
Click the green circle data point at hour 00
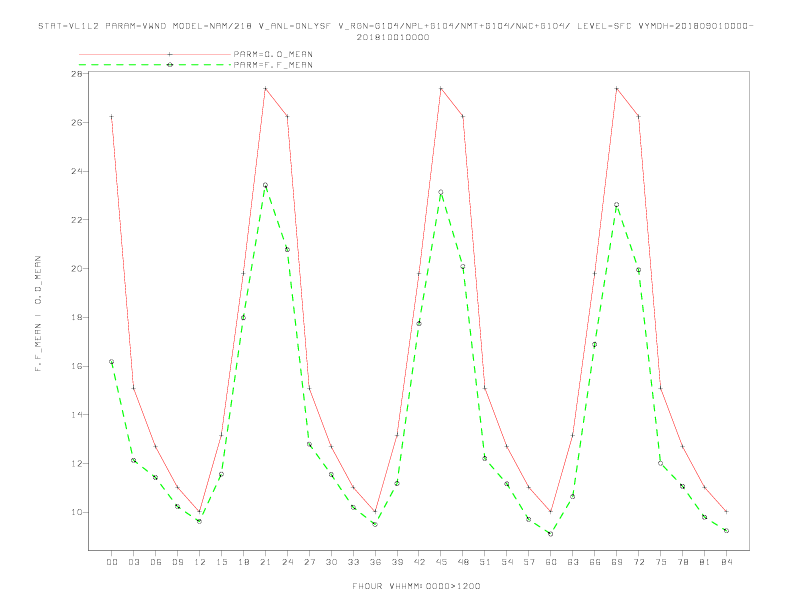click(112, 362)
